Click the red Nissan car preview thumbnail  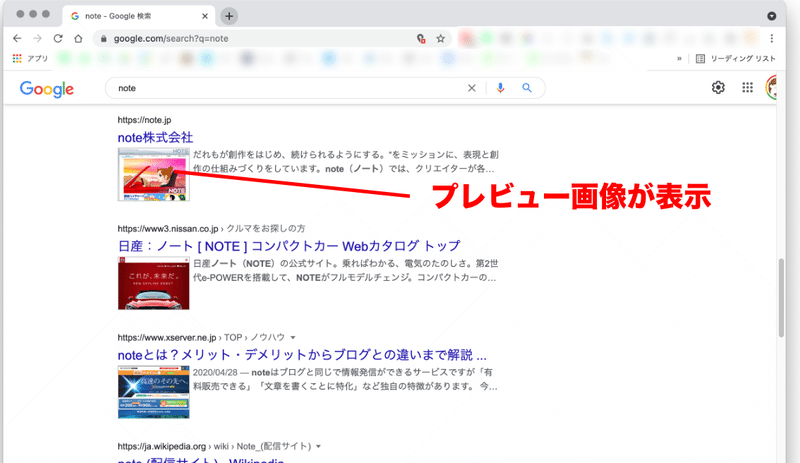tap(154, 283)
